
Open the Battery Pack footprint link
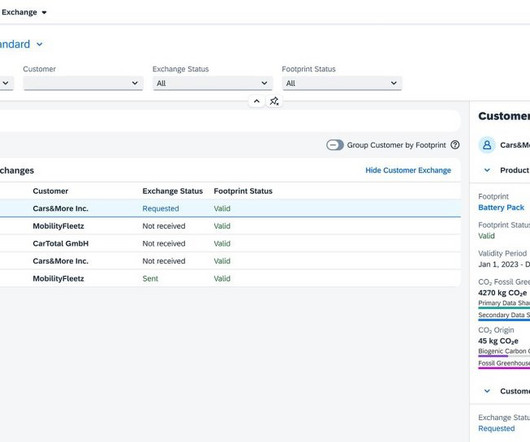(x=501, y=207)
